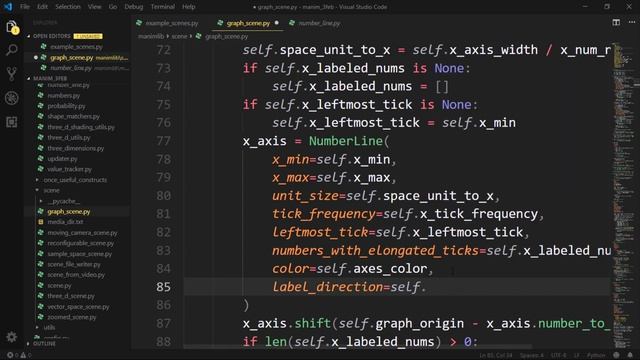640x360 pixels.
Task: Open value_tracker.py in the file tree
Action: click(x=69, y=169)
